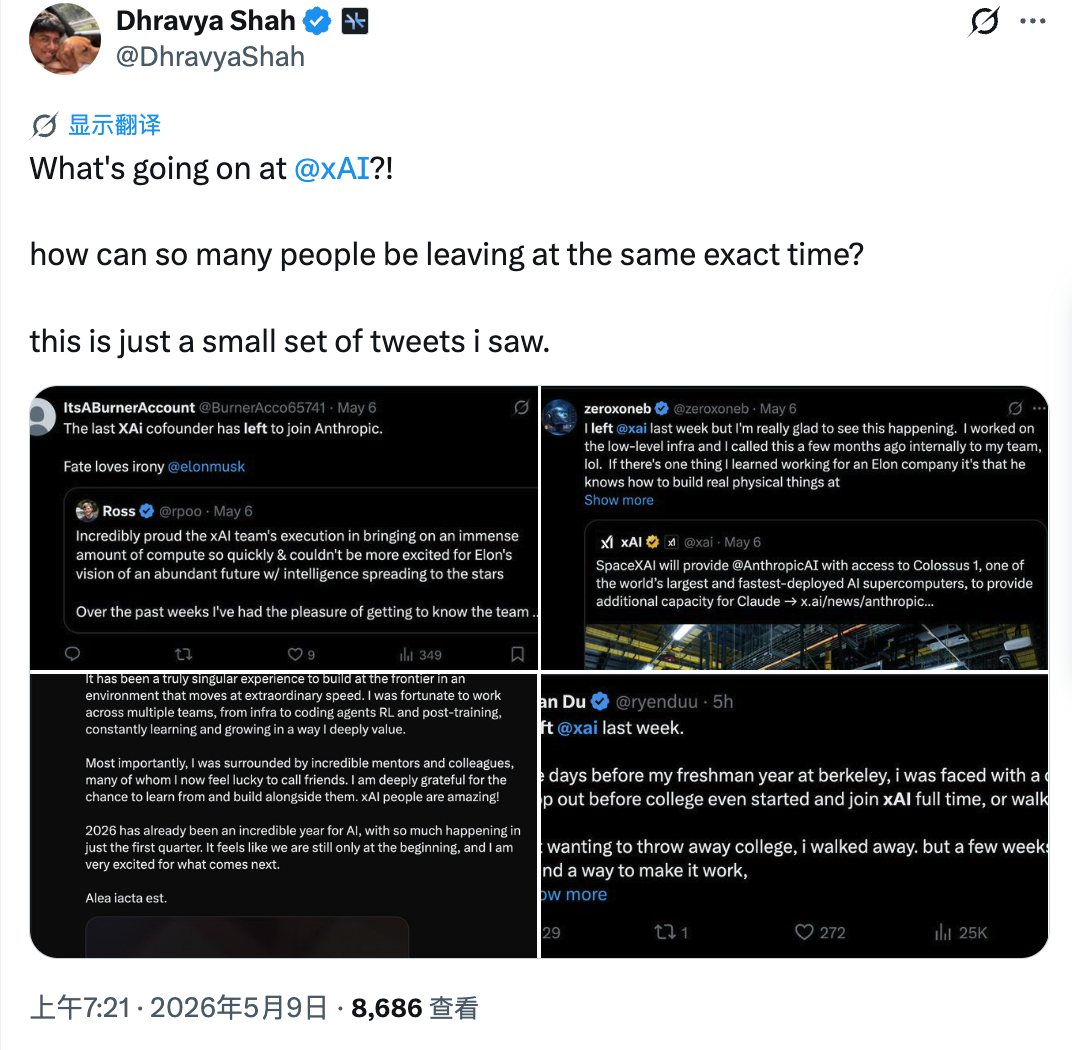This screenshot has width=1072, height=1050.
Task: Open the @DhravyaShah handle
Action: pos(211,57)
